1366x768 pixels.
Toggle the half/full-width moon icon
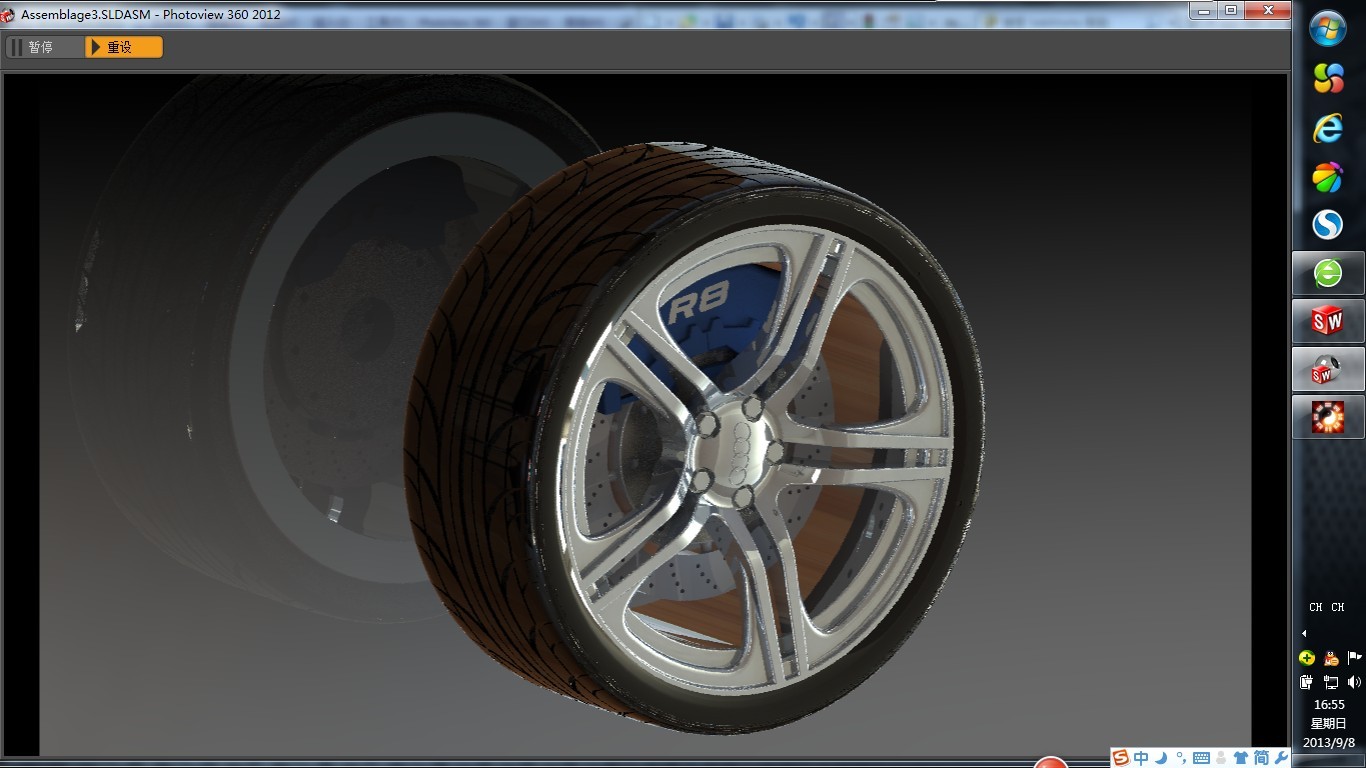[x=1161, y=758]
